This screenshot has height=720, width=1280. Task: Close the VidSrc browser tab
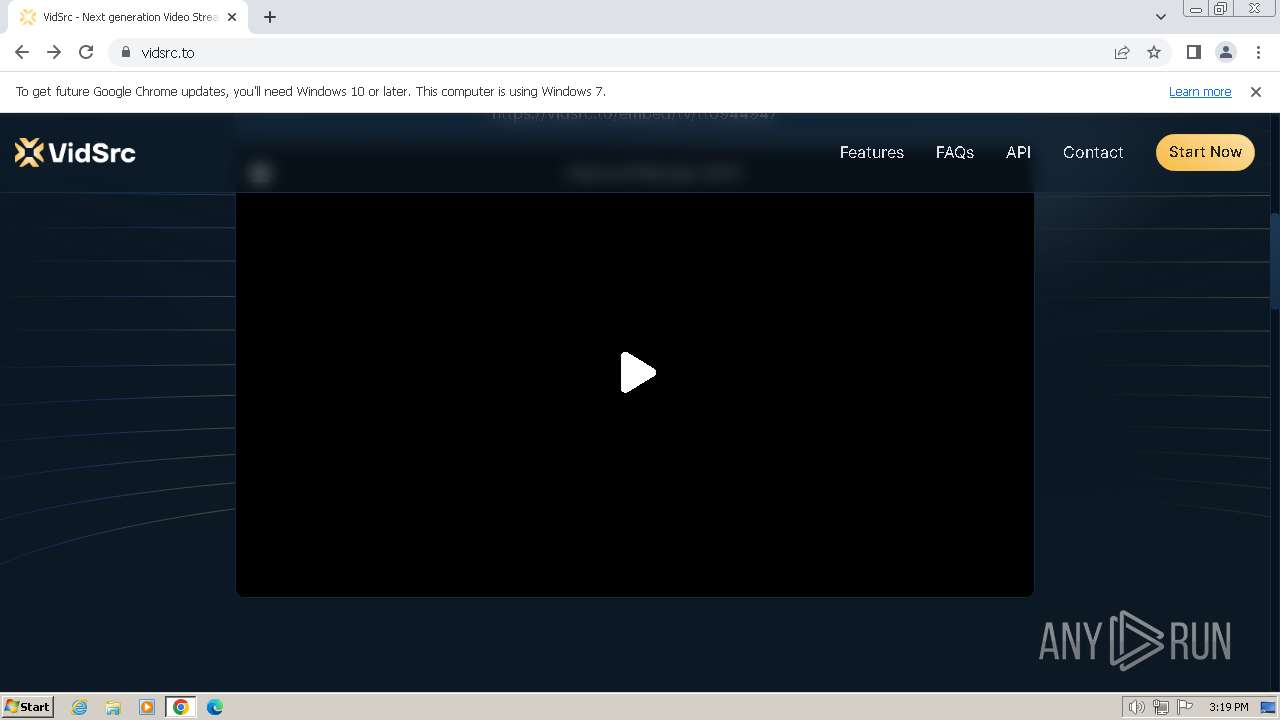[232, 17]
